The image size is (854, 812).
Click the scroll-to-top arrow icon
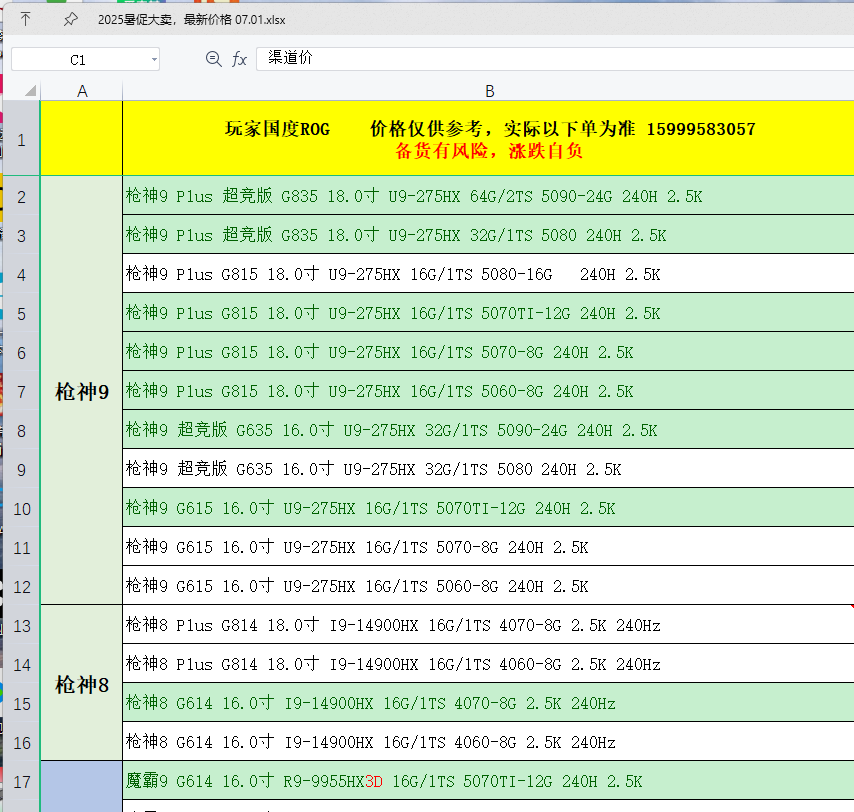pos(26,20)
